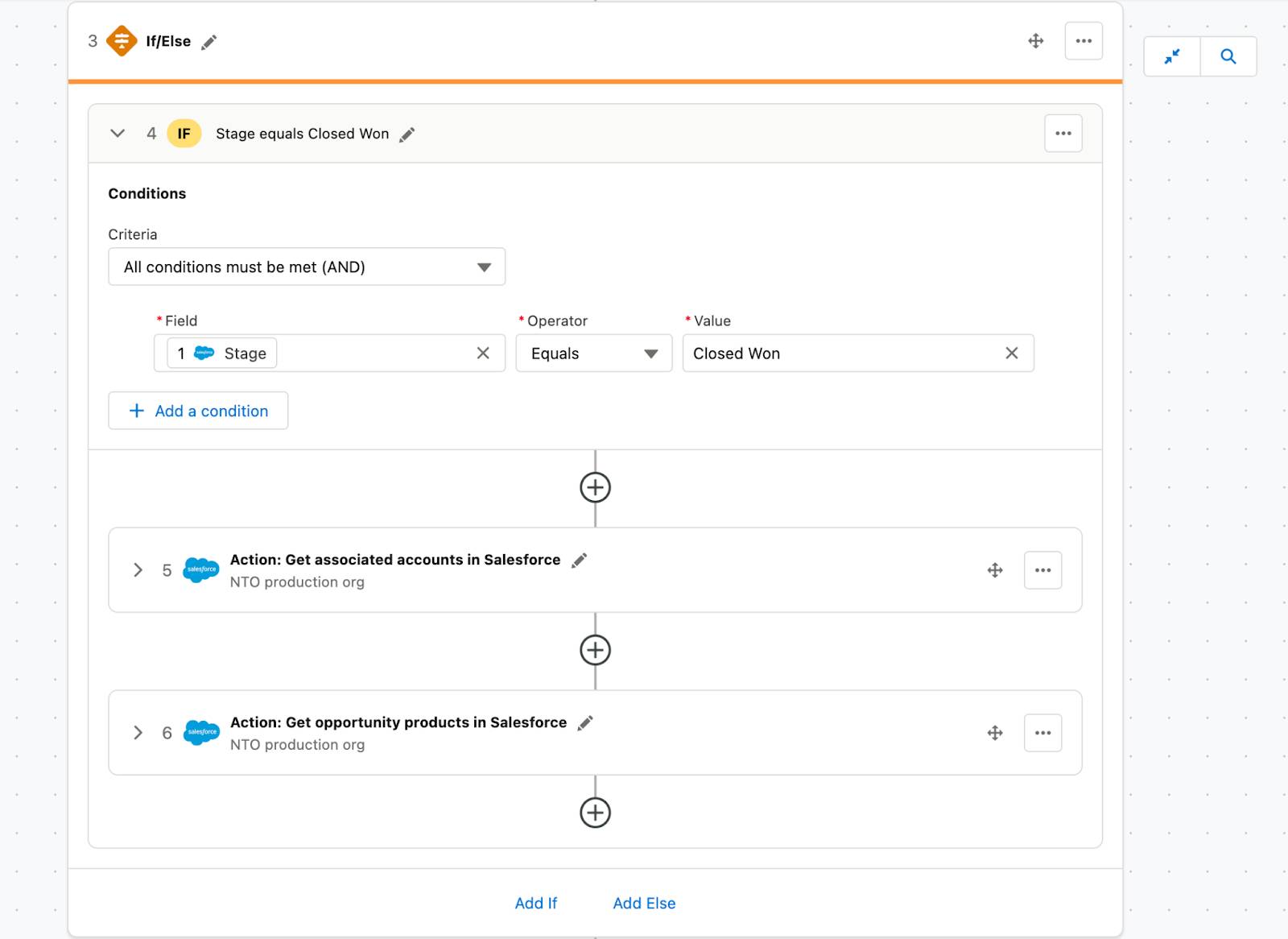Click move handle for step 5

(x=995, y=570)
